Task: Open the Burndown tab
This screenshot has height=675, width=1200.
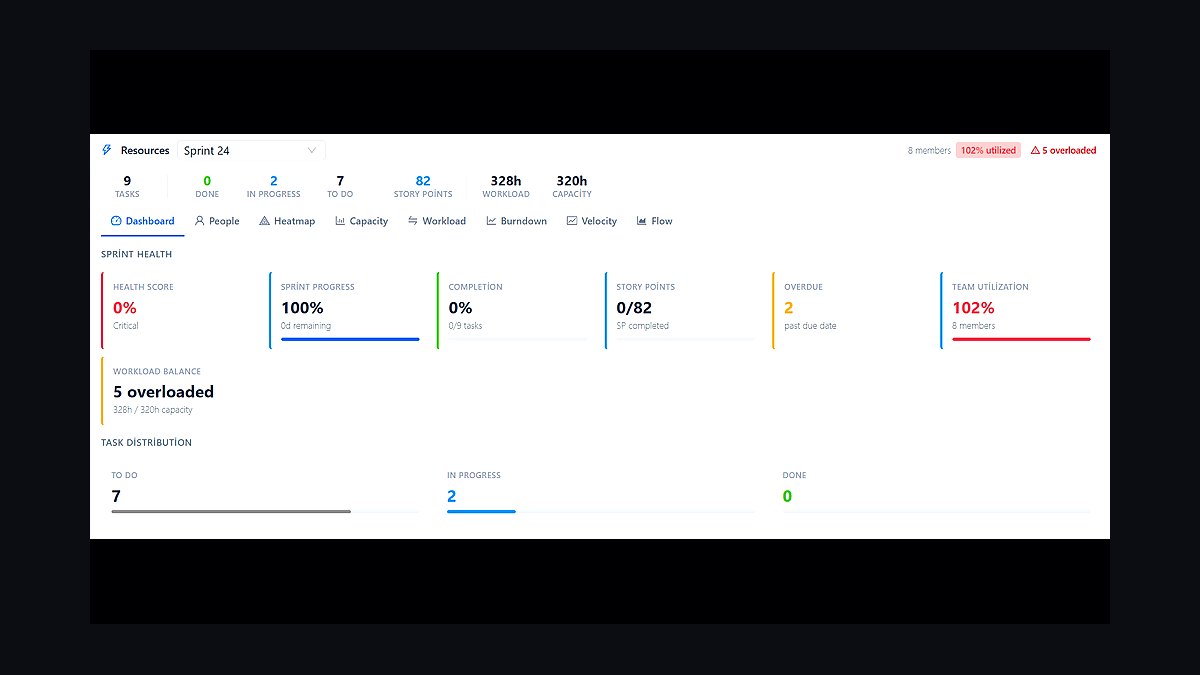Action: point(517,221)
